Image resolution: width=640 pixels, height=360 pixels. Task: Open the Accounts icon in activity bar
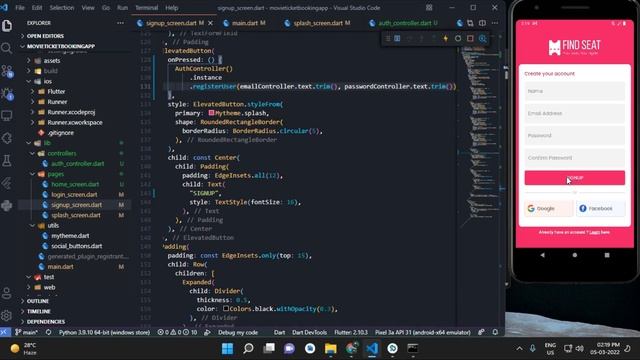[x=7, y=293]
